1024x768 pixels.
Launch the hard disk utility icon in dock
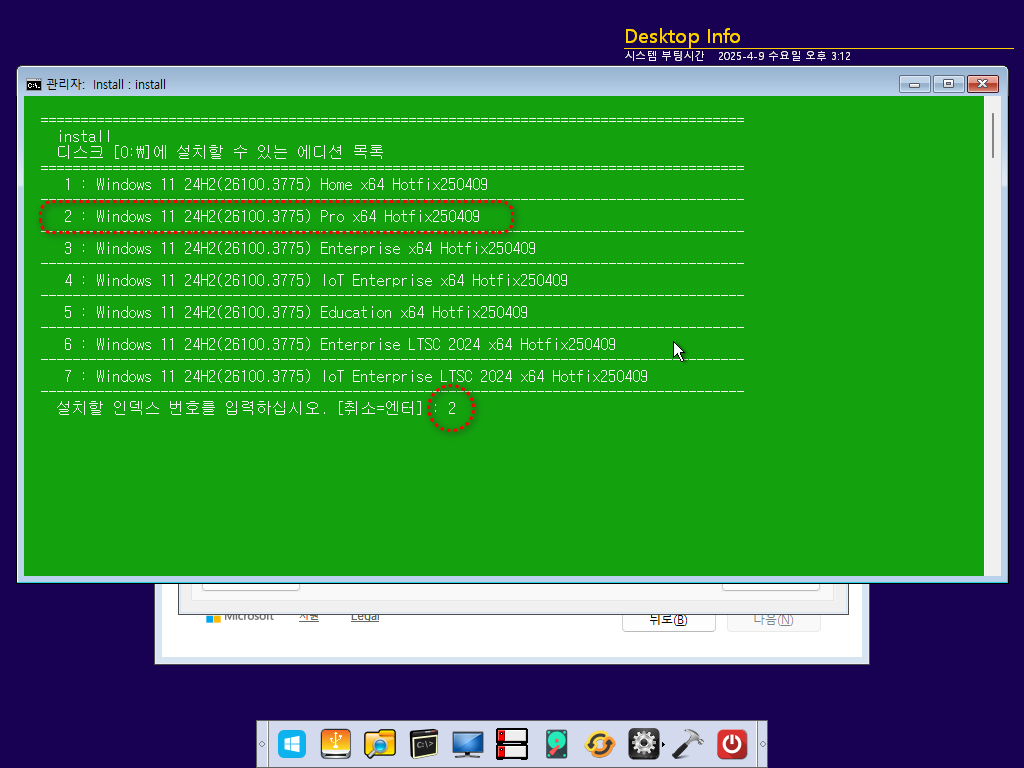(556, 744)
